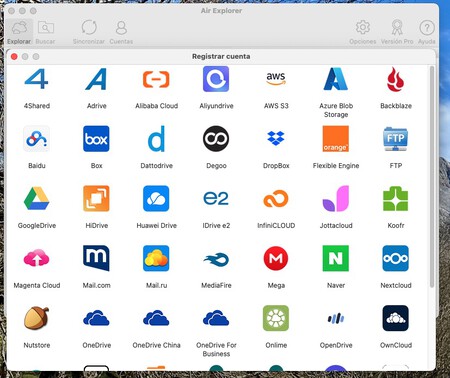Viewport: 450px width, 378px height.
Task: Choose the Adrive service icon
Action: coord(96,79)
